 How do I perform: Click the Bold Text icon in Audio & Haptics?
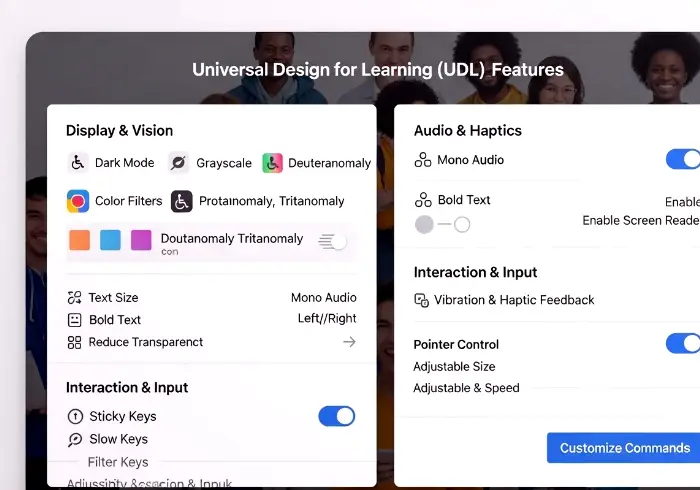pos(423,200)
